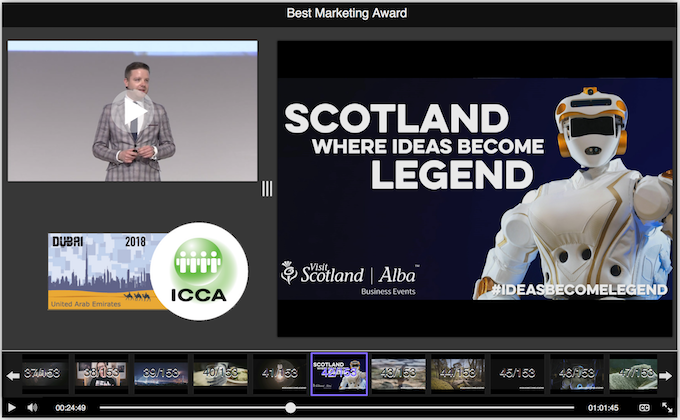Click the three-bar divider handle between video and slide
Viewport: 680px width, 420px height.
pyautogui.click(x=267, y=189)
